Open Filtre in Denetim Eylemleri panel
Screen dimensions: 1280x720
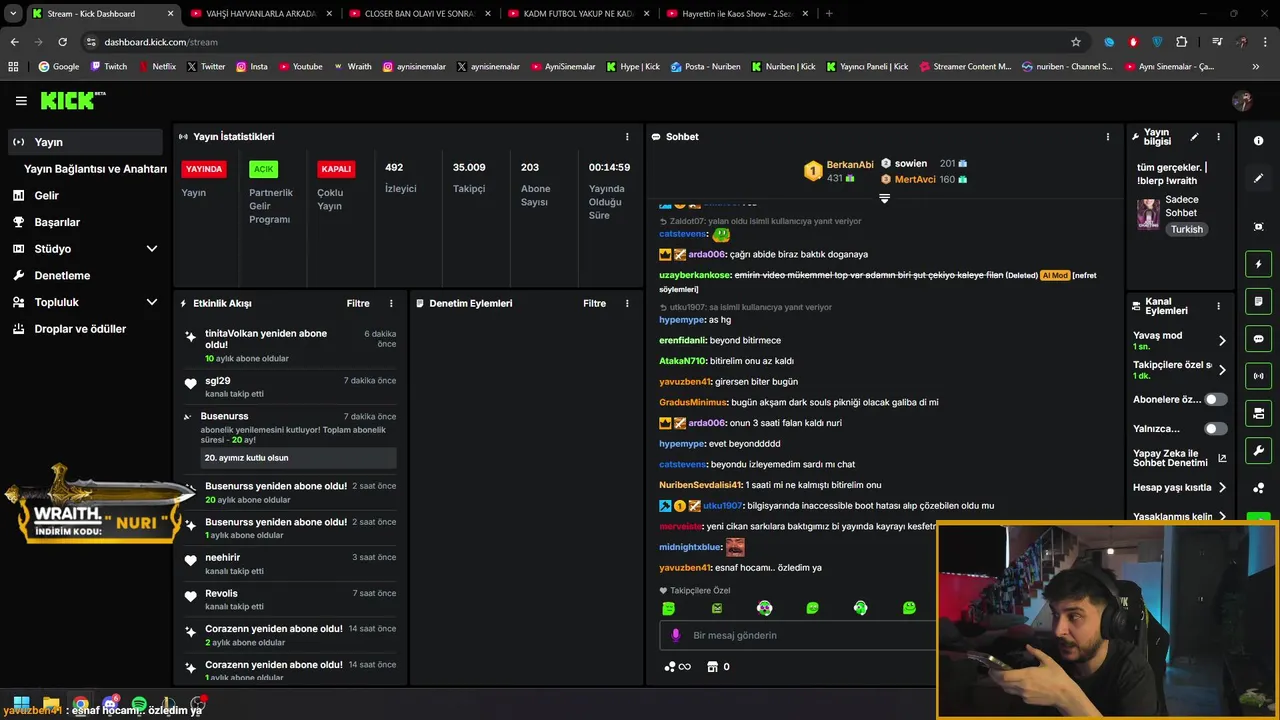click(594, 303)
